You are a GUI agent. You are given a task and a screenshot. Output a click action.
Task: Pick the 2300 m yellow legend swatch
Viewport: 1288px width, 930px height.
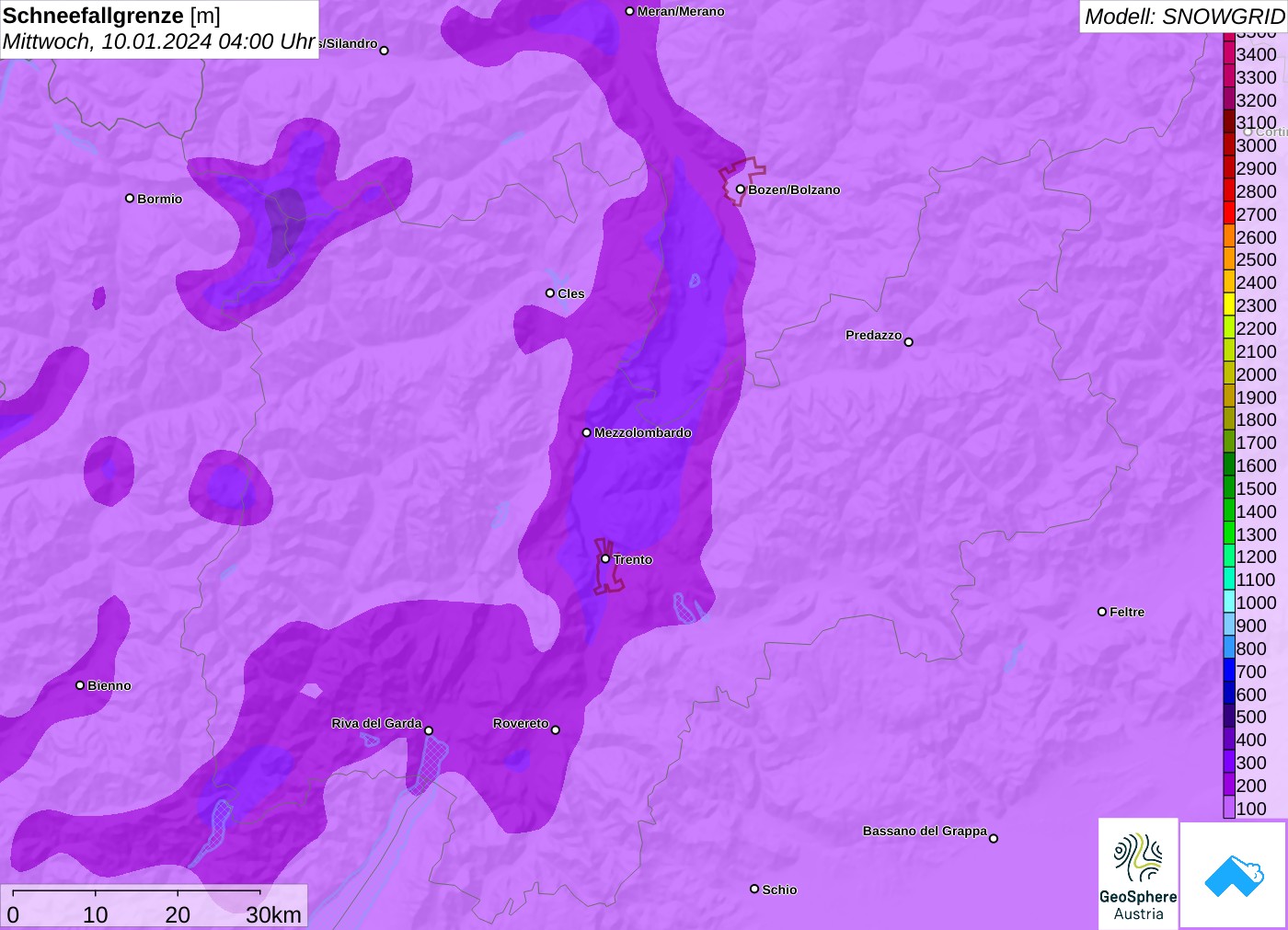point(1229,305)
